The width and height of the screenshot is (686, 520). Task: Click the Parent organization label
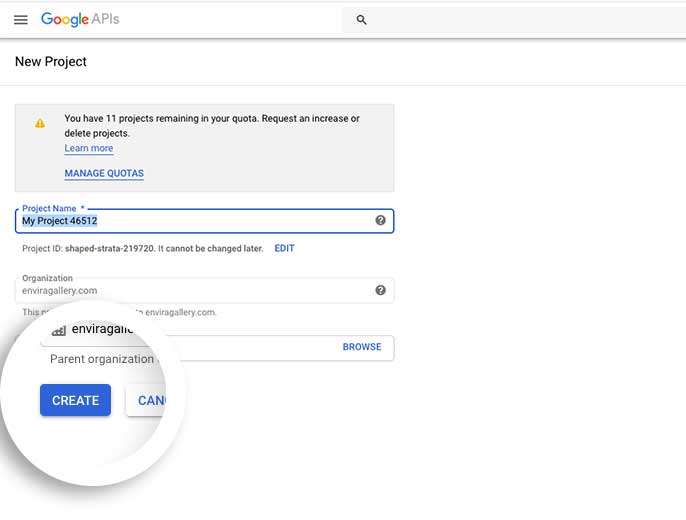(102, 359)
